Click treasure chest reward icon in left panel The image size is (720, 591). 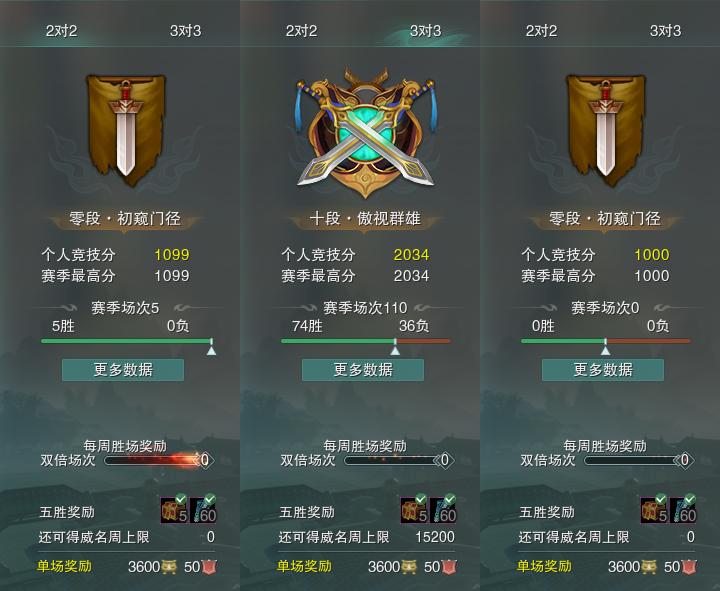click(x=174, y=509)
